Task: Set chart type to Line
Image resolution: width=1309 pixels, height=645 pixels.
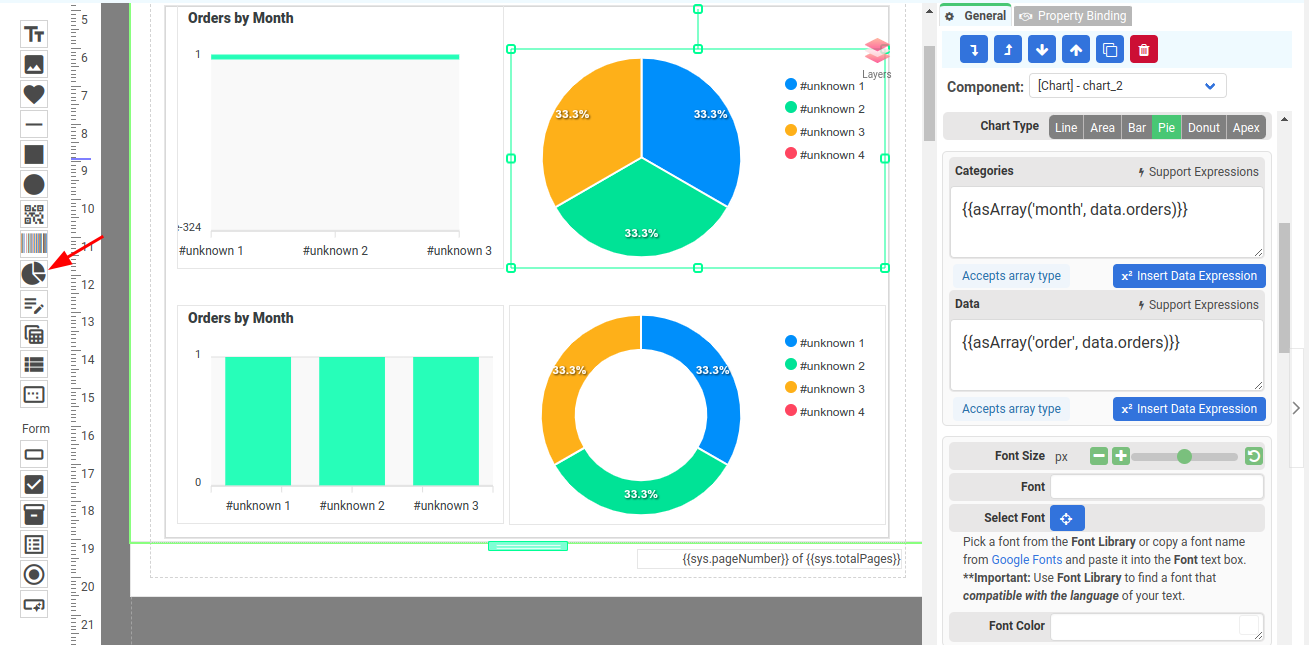Action: [1066, 127]
